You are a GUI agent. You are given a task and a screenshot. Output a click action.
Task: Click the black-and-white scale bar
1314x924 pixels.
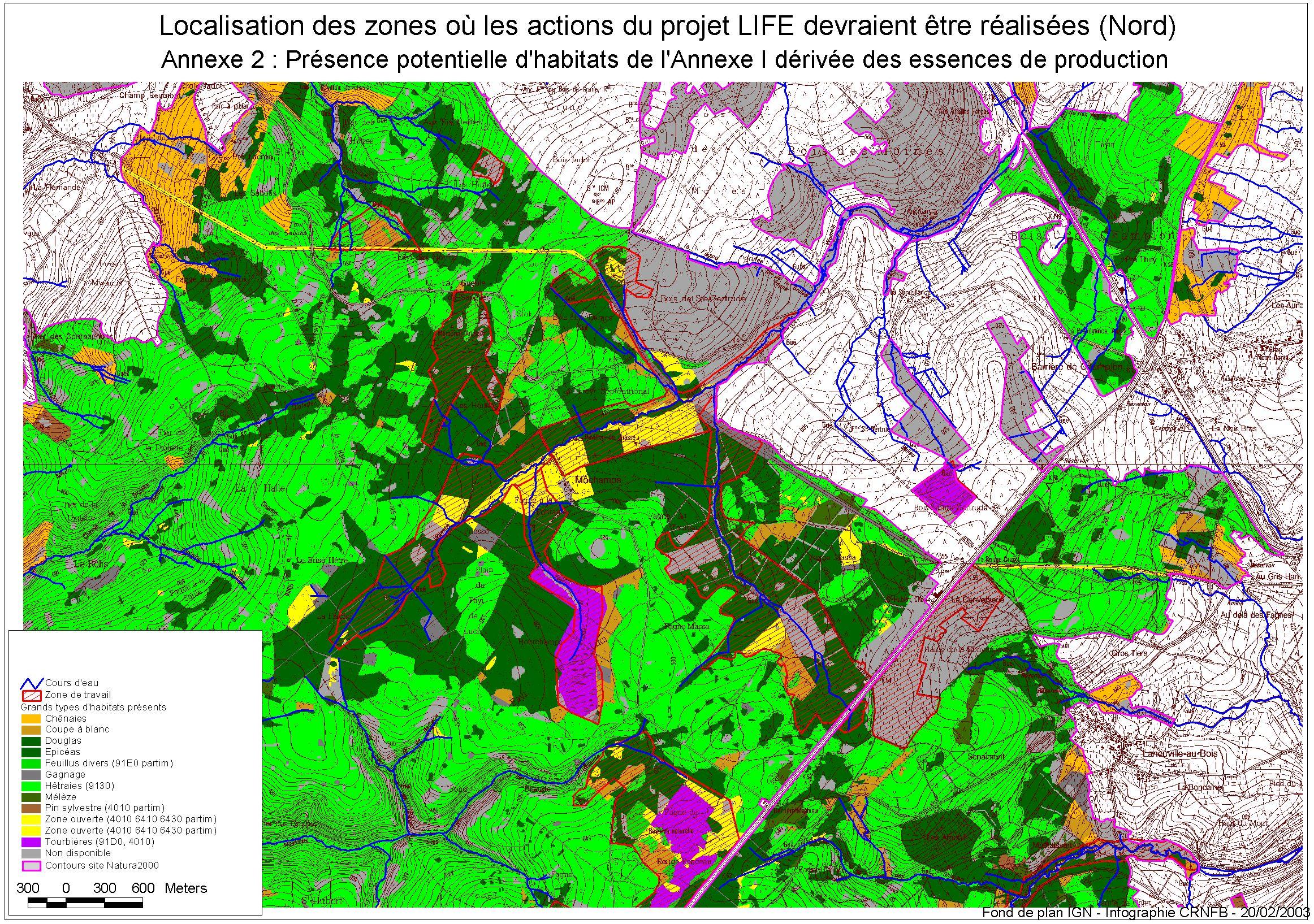click(x=85, y=904)
